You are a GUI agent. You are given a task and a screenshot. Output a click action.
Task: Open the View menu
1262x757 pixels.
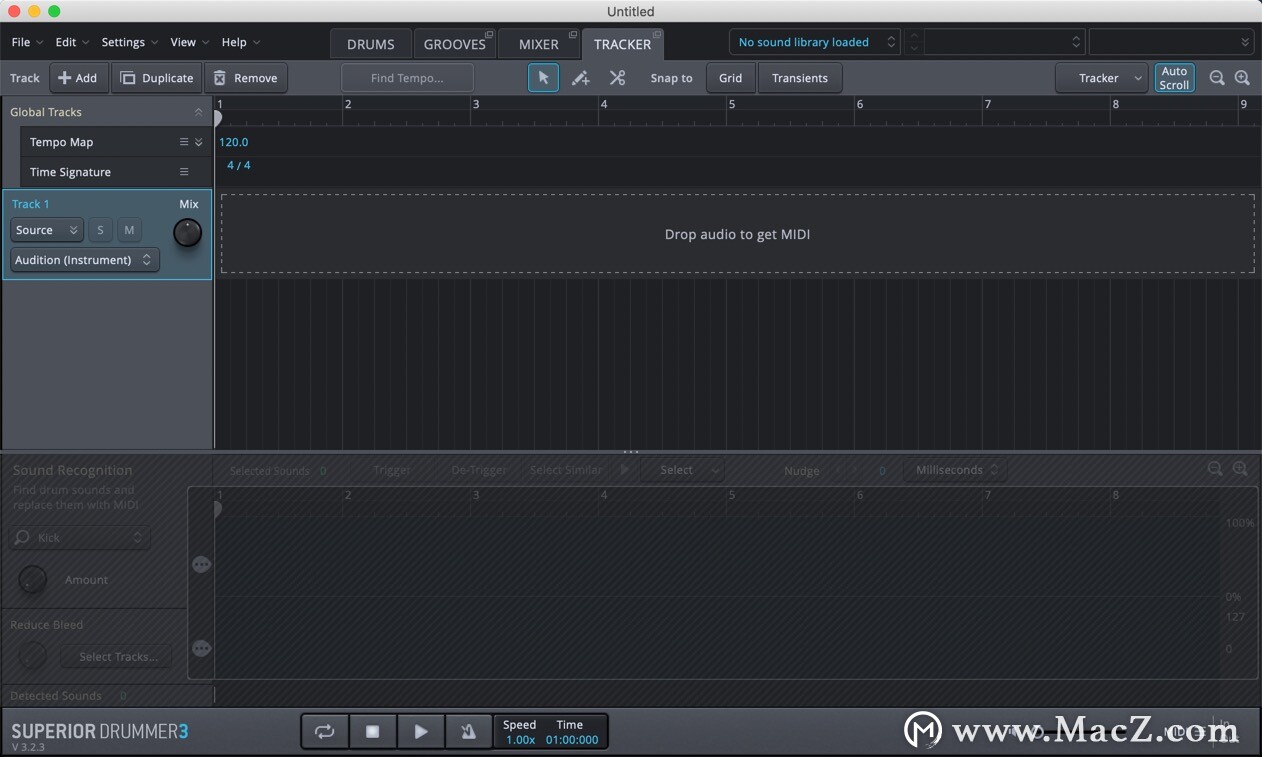coord(190,42)
